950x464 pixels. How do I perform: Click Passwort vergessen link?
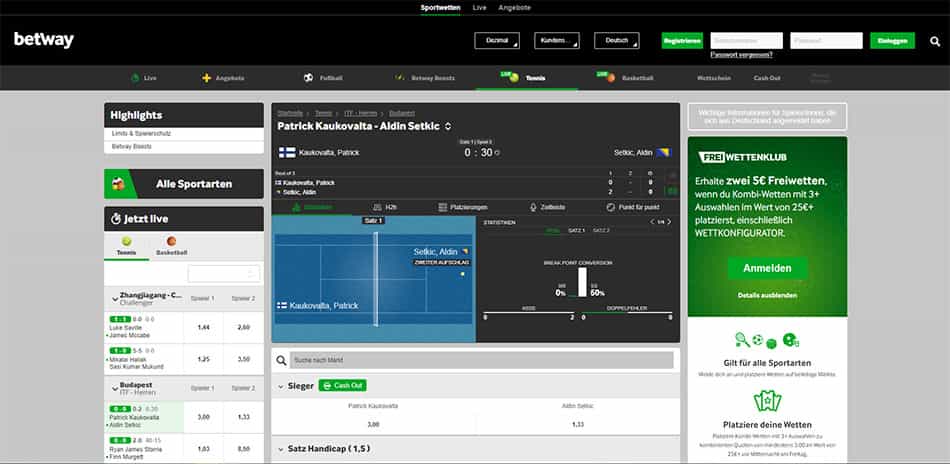(x=741, y=55)
